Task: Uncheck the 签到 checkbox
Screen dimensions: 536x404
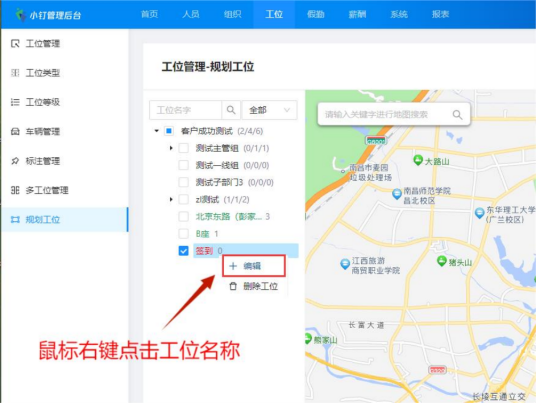Action: click(x=184, y=251)
